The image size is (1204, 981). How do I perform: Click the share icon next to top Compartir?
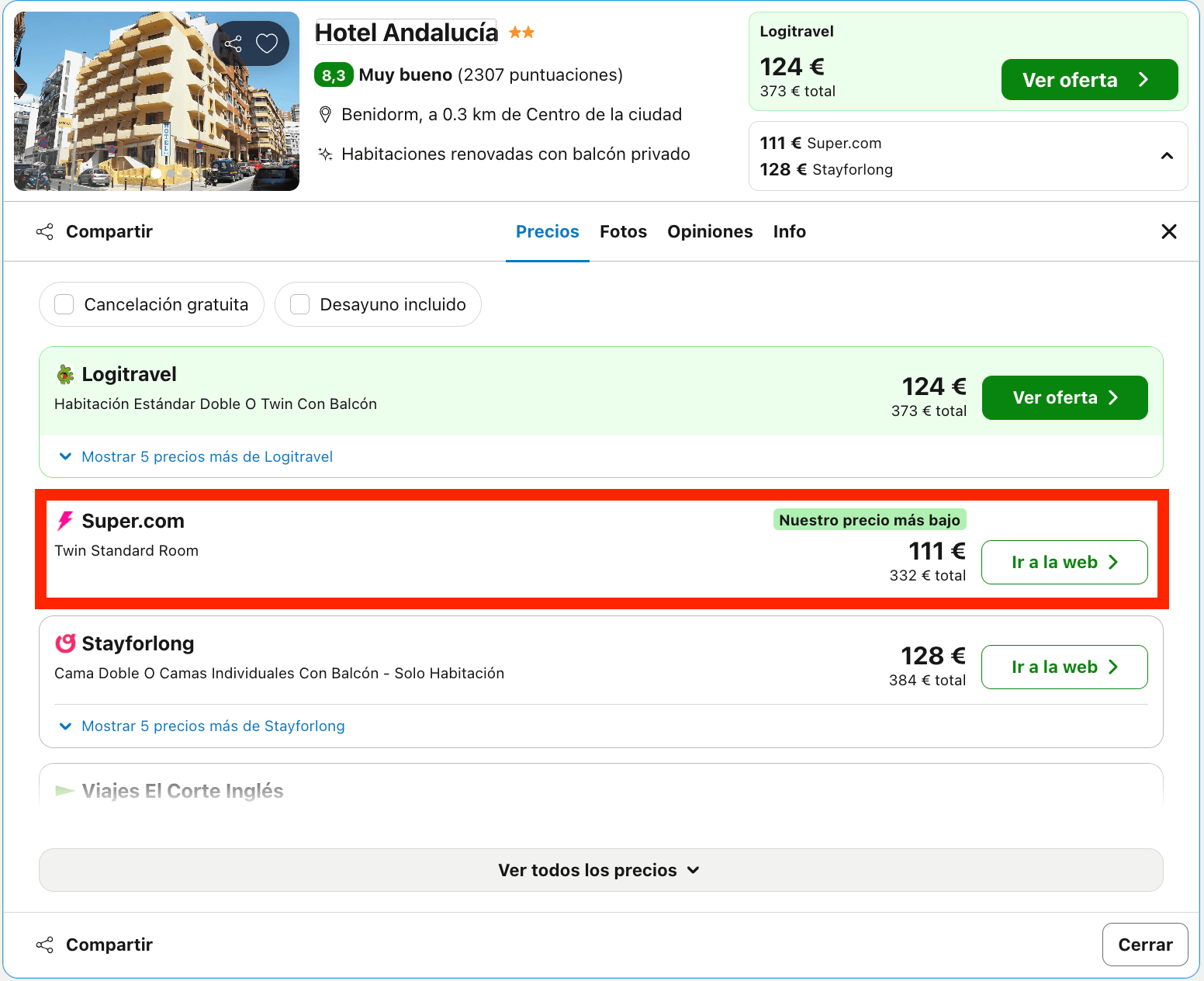pyautogui.click(x=45, y=231)
